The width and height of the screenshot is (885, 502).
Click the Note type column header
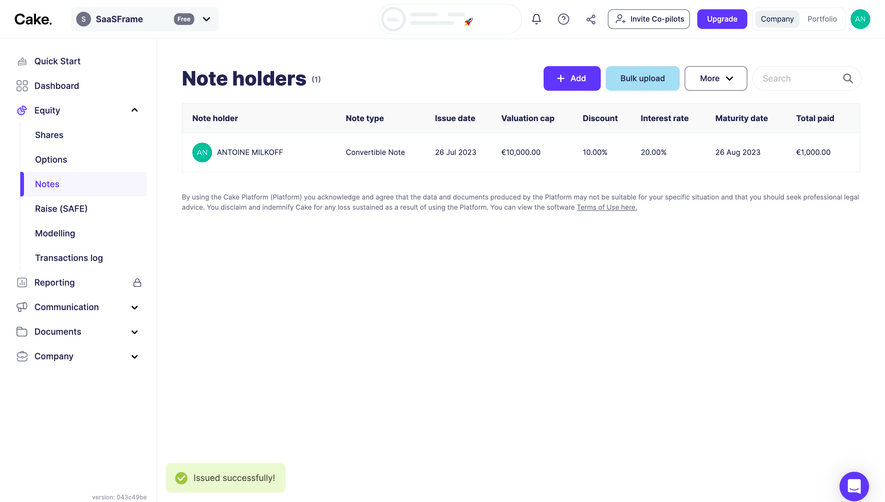pos(365,119)
